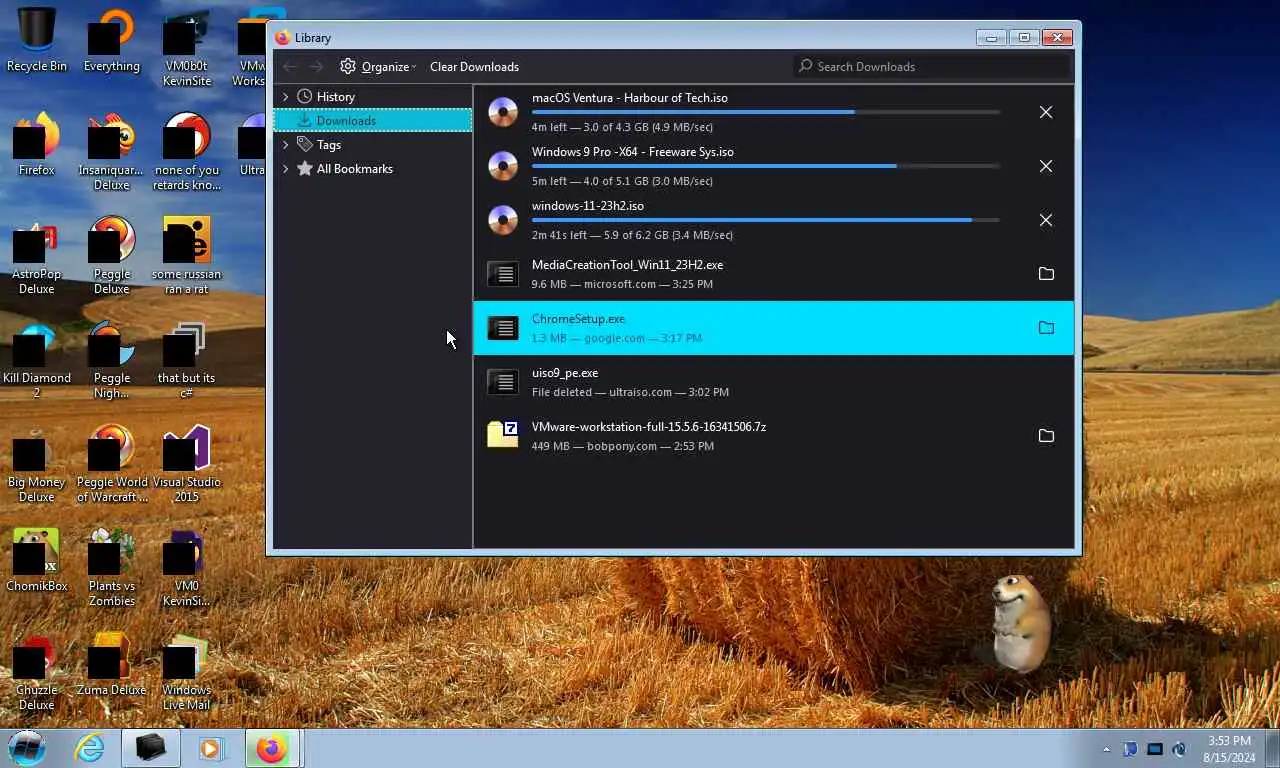1280x768 pixels.
Task: Open Big Money Deluxe desktop shortcut
Action: (37, 464)
